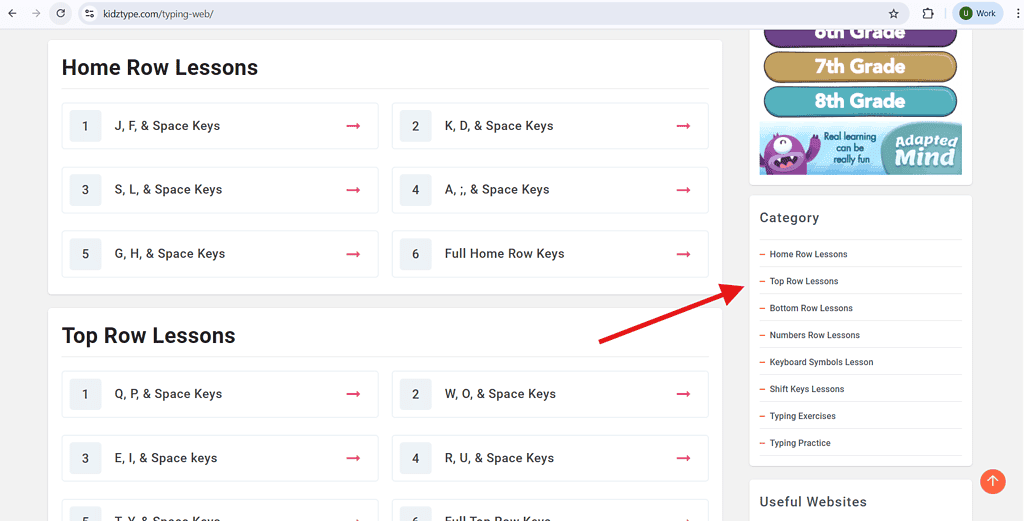Open Typing Practice category link
This screenshot has width=1024, height=521.
[800, 443]
